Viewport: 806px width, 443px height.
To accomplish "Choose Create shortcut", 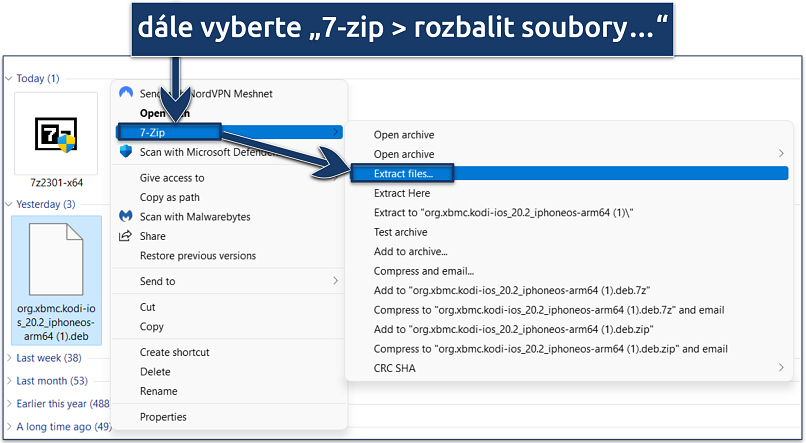I will coord(175,352).
